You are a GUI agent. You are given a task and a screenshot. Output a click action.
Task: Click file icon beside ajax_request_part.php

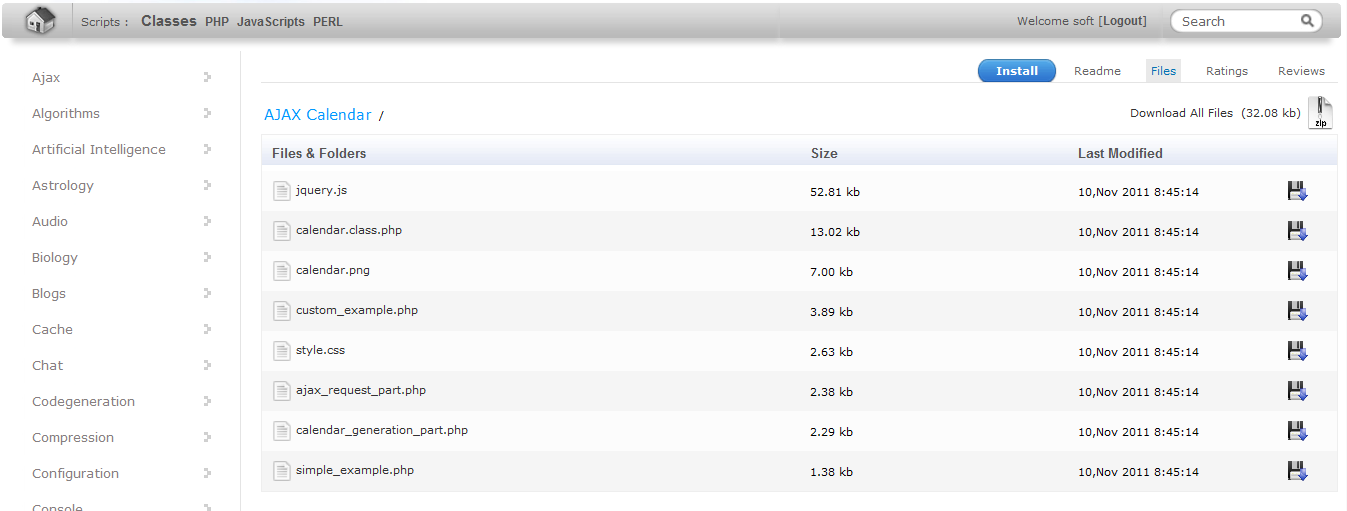pos(282,391)
